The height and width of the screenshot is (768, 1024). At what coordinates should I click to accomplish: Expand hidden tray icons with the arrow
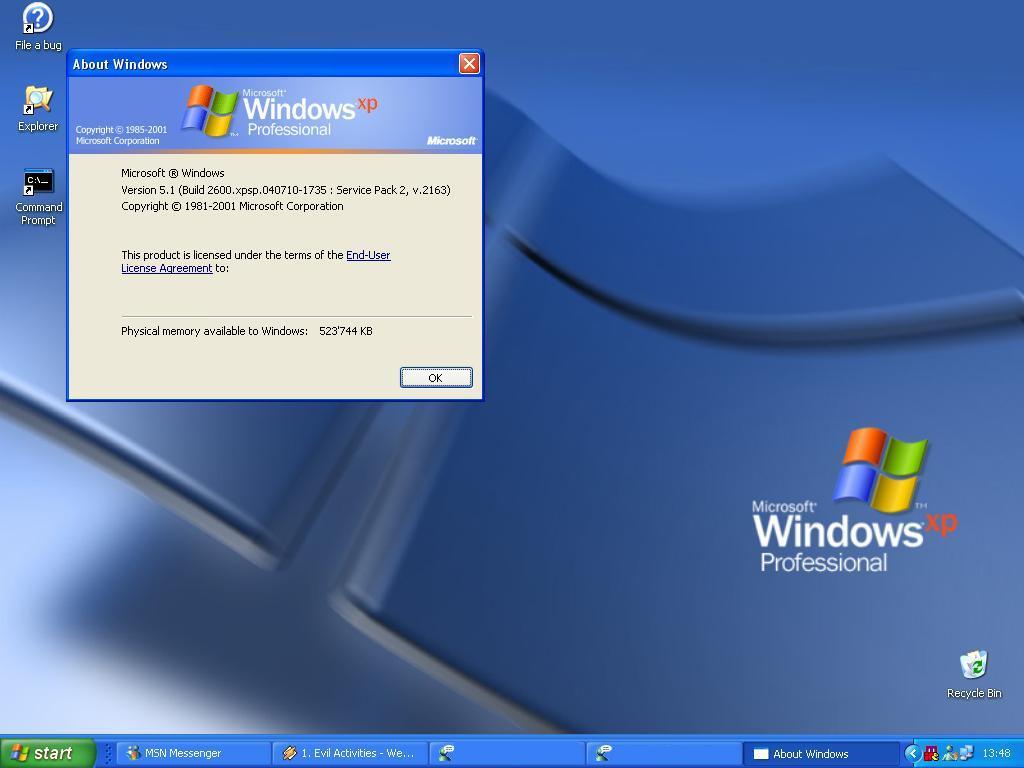[912, 754]
